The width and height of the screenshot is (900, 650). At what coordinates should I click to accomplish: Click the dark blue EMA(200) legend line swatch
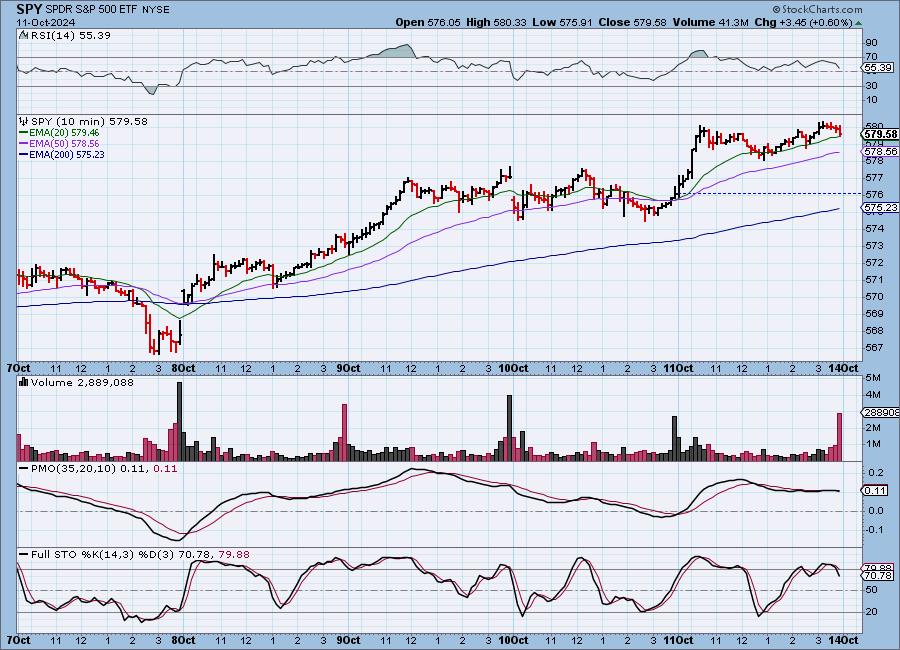click(x=24, y=154)
